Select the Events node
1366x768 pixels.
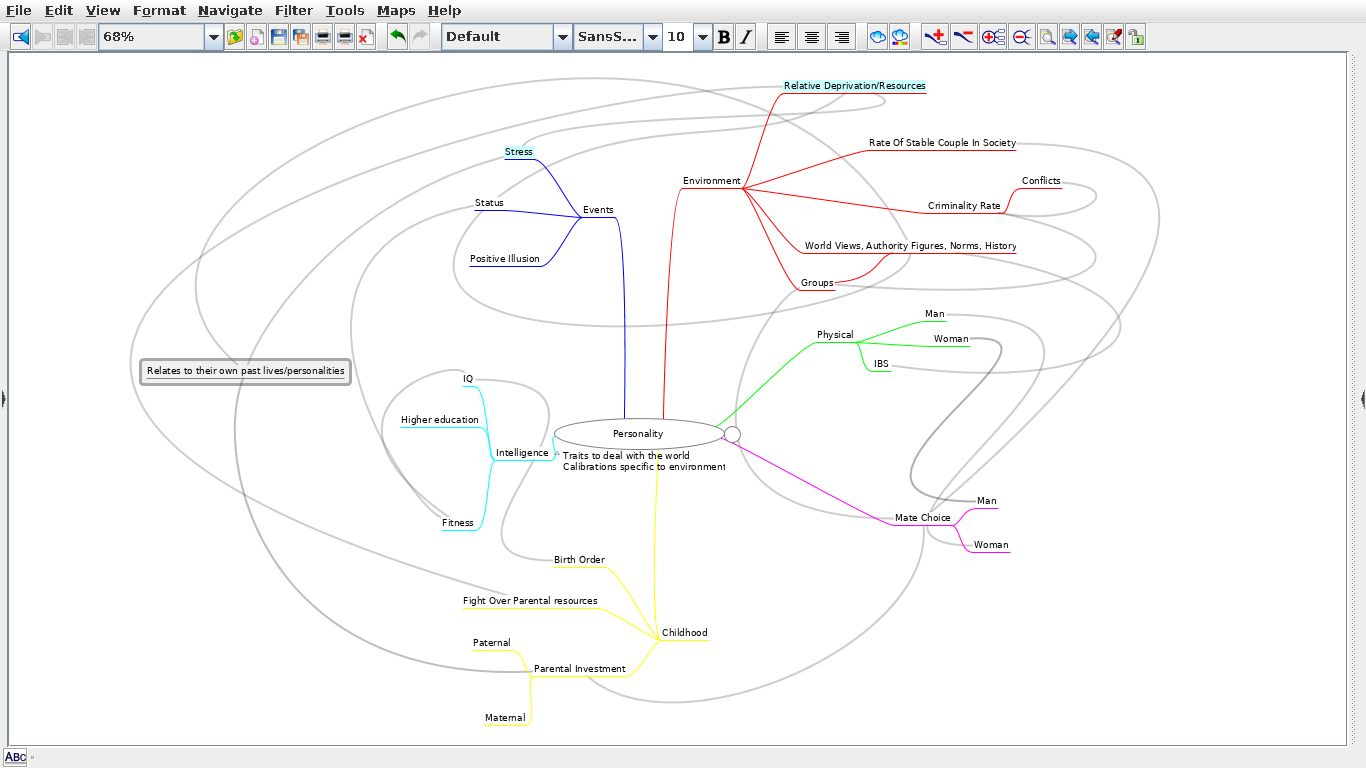click(x=598, y=210)
